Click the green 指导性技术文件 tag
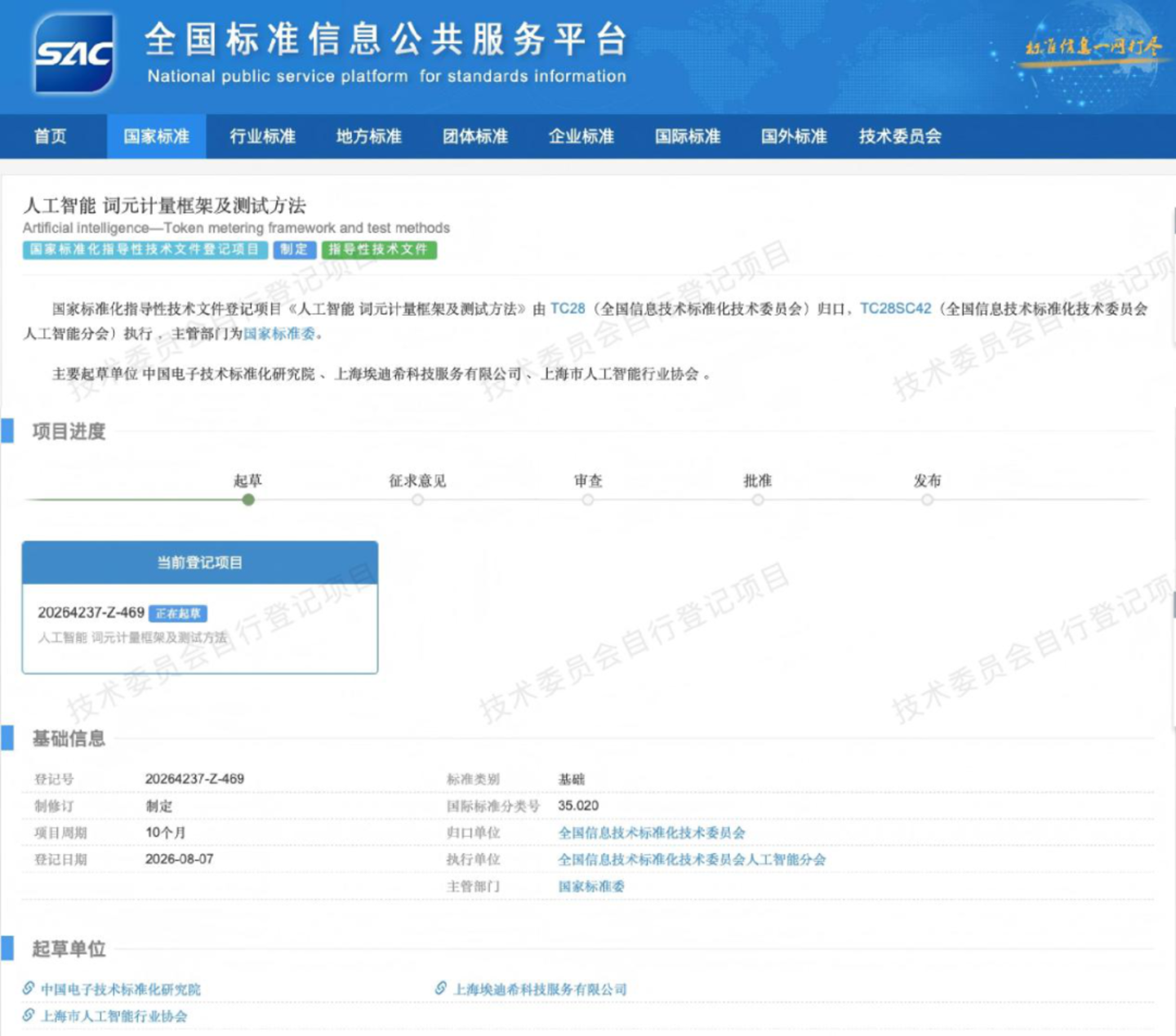The height and width of the screenshot is (1036, 1176). (x=379, y=250)
